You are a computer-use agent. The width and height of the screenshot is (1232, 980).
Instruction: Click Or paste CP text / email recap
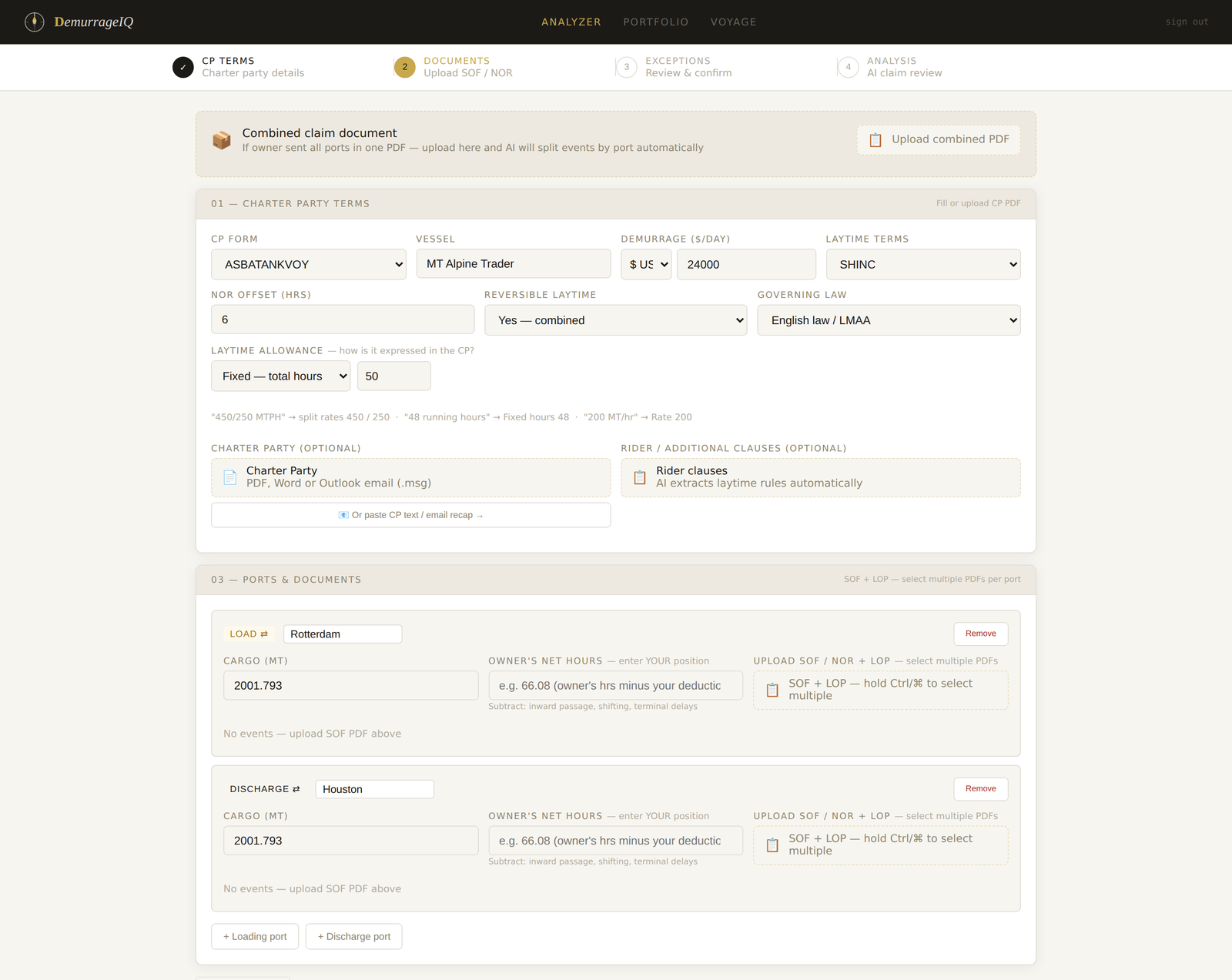pyautogui.click(x=411, y=515)
